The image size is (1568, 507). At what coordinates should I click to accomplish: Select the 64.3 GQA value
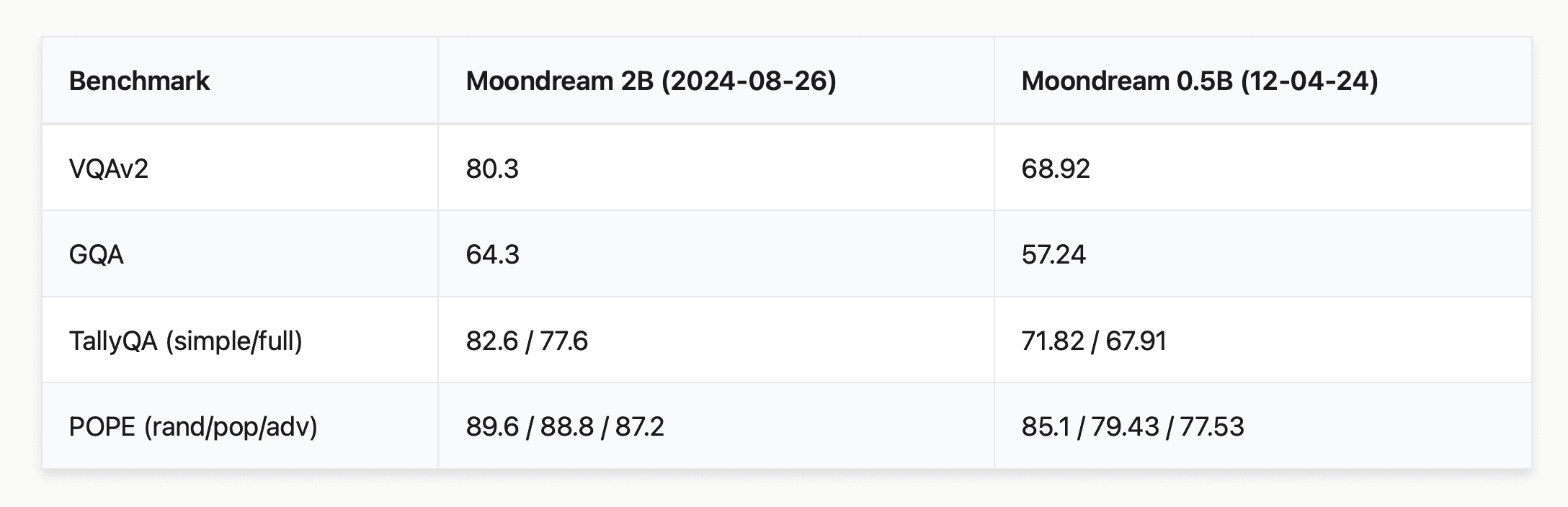pos(492,255)
